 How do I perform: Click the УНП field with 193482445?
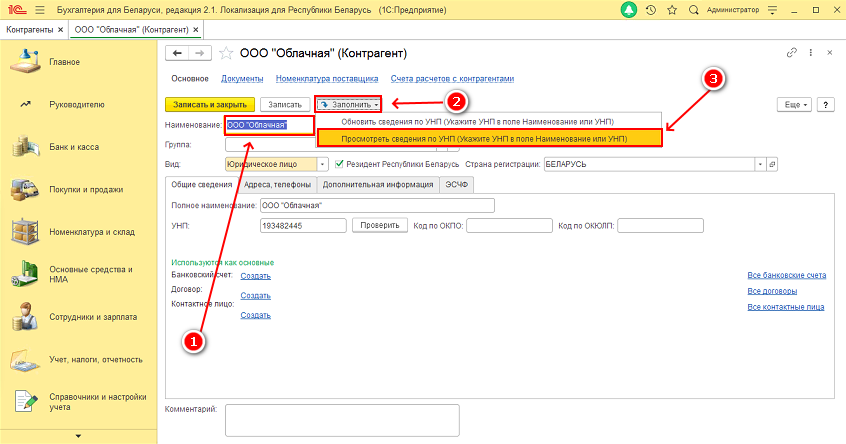(303, 226)
